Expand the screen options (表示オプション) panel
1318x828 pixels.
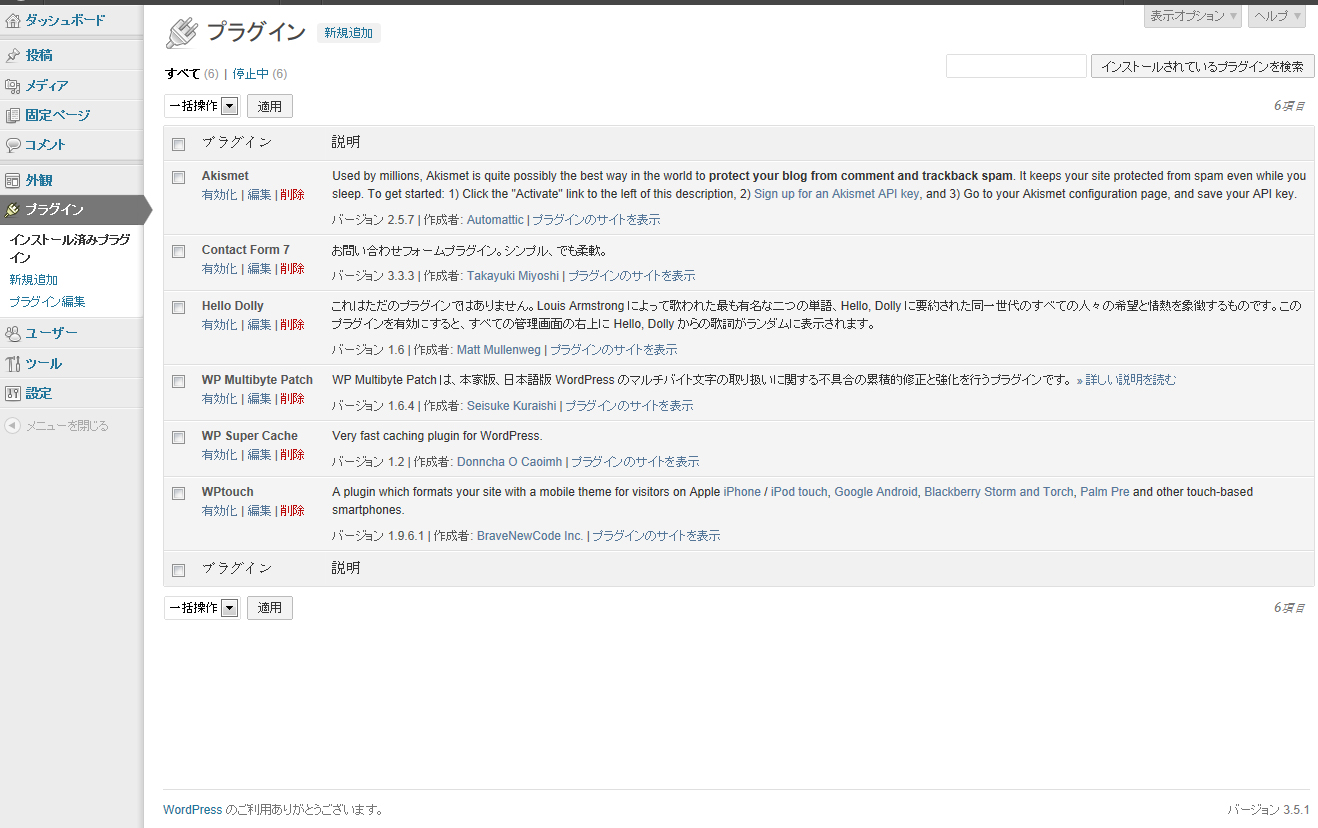coord(1193,16)
